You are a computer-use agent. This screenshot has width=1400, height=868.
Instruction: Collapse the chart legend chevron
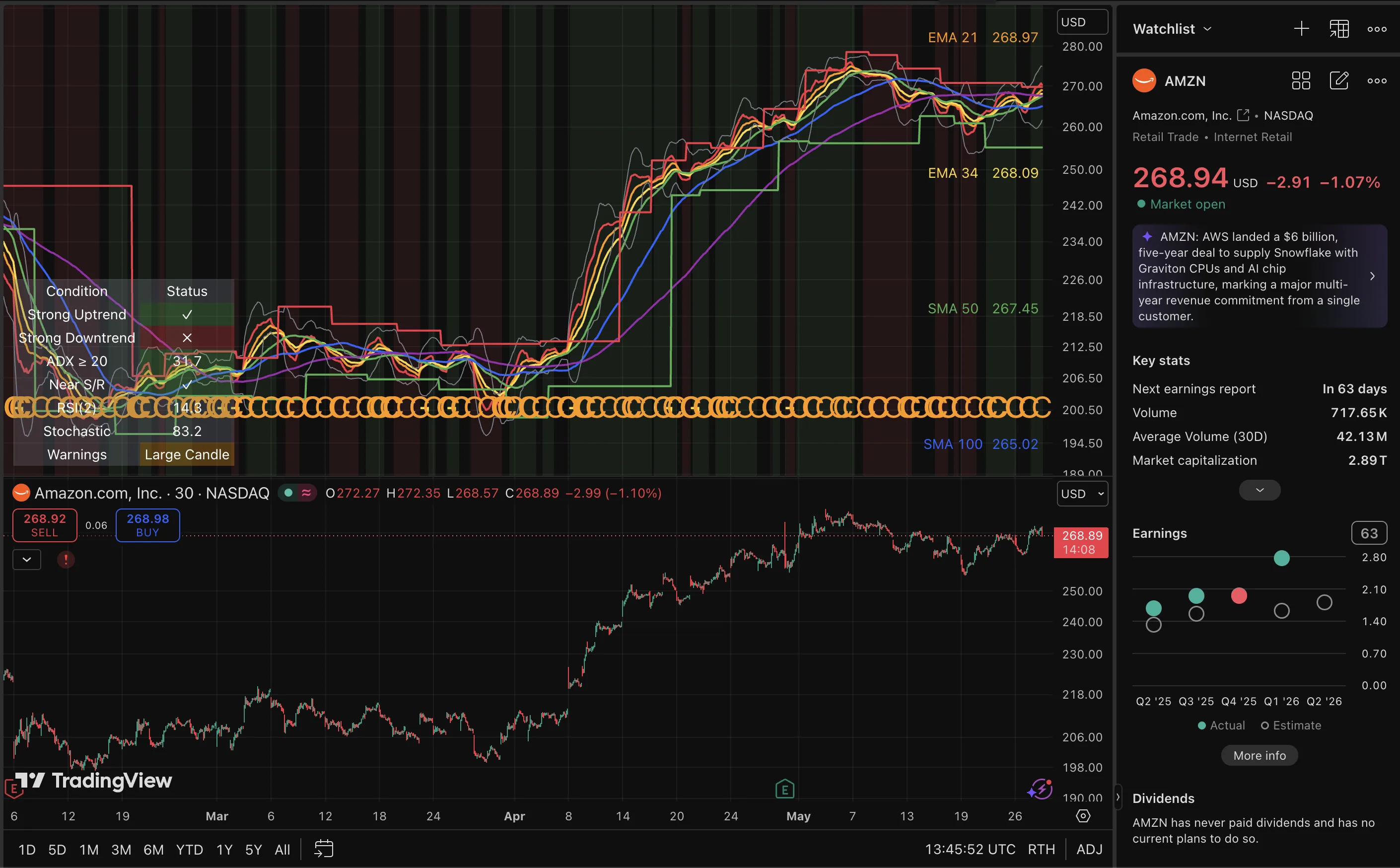coord(27,559)
